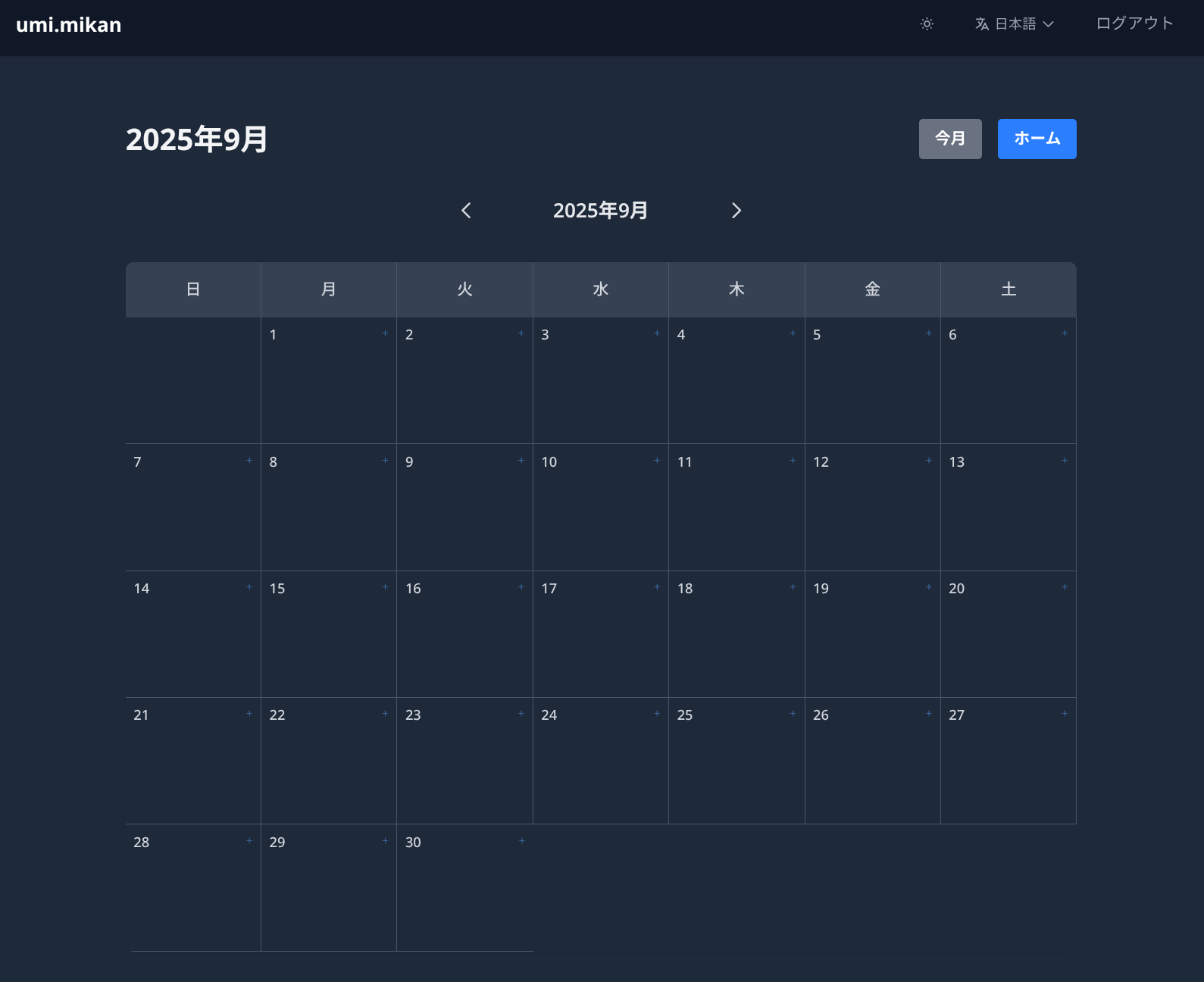The image size is (1204, 982).
Task: Go to previous month with left chevron
Action: (x=466, y=211)
